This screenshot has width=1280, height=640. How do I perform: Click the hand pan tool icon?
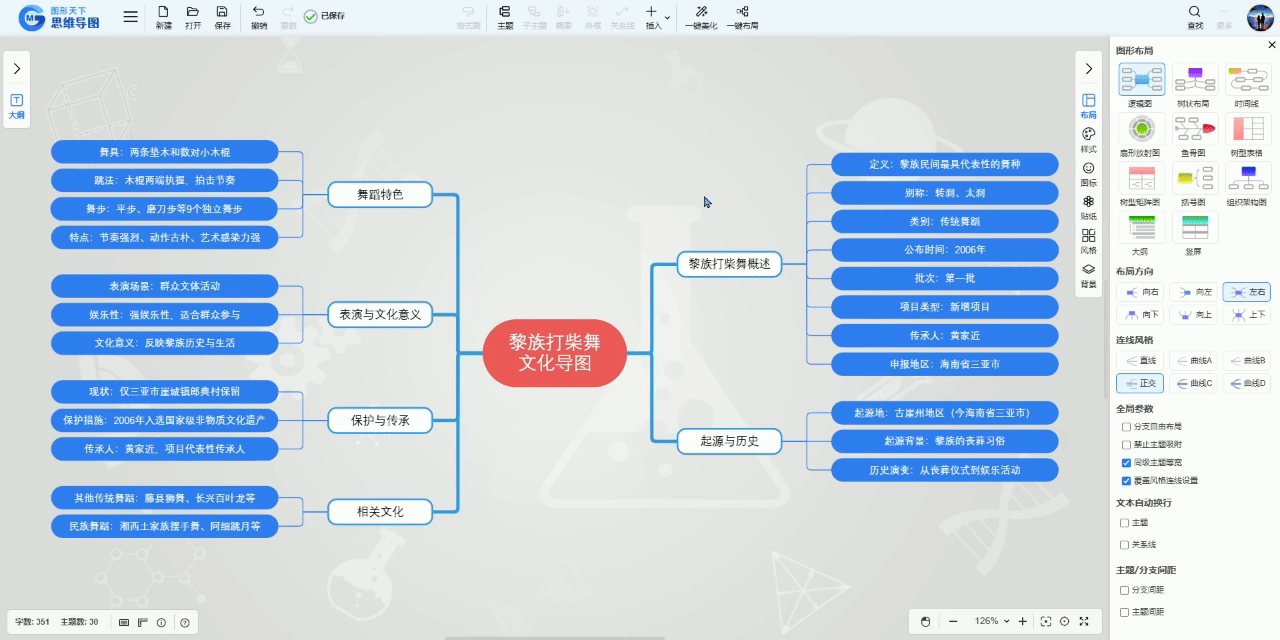[x=925, y=622]
